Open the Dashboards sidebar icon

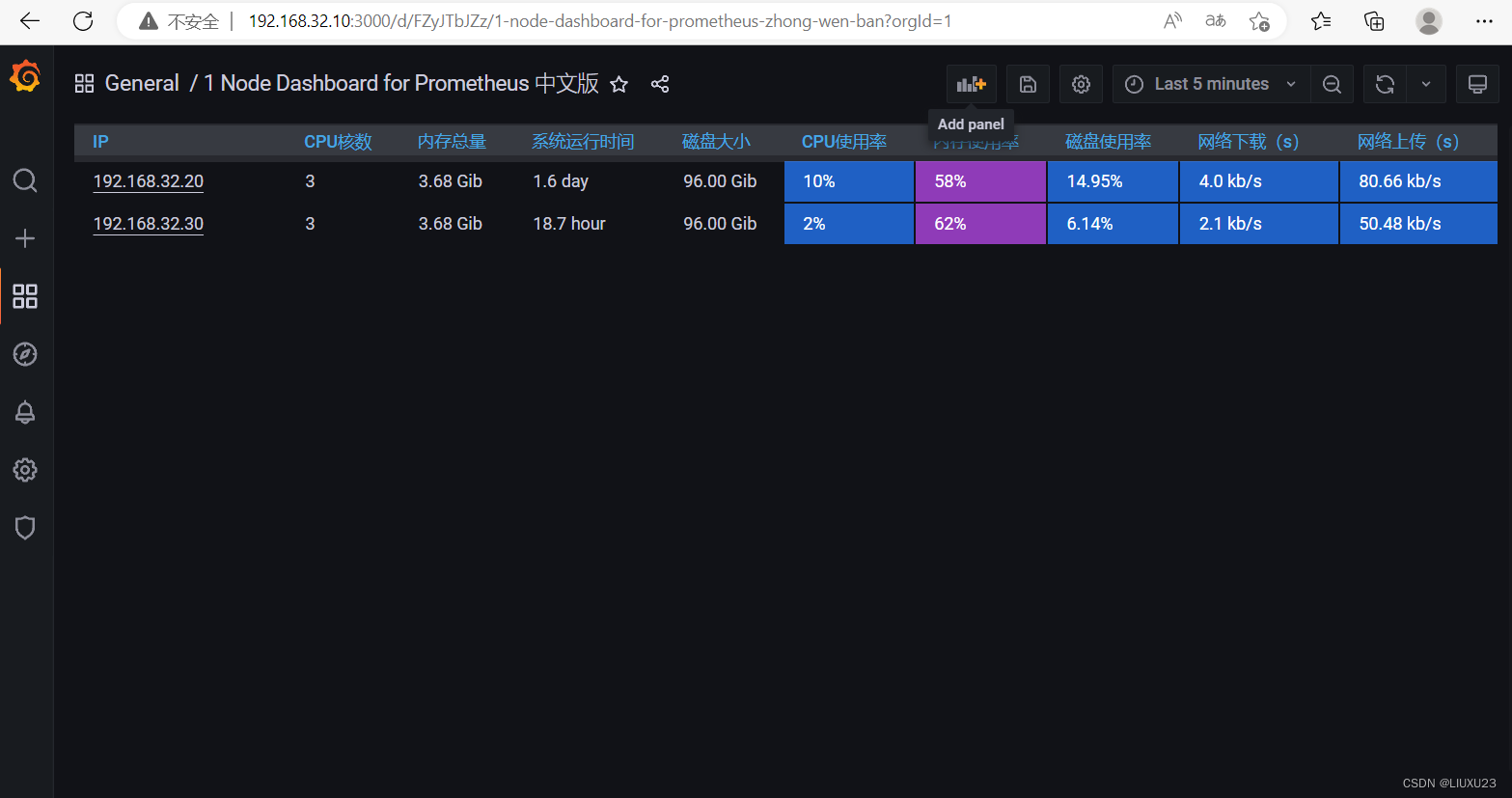25,296
